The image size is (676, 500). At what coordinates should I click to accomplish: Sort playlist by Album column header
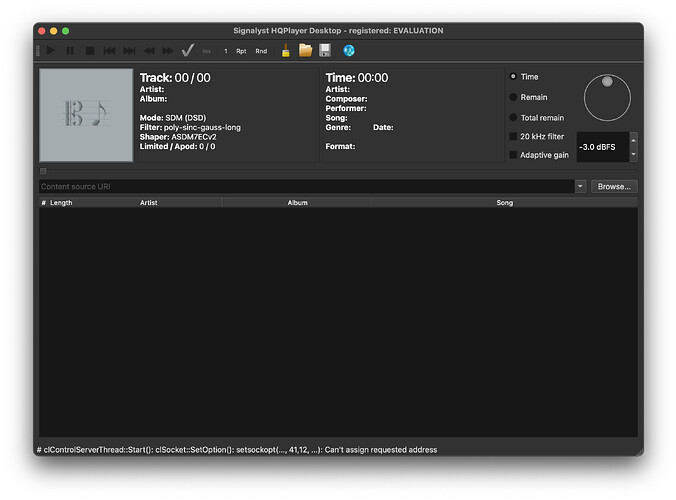tap(297, 203)
